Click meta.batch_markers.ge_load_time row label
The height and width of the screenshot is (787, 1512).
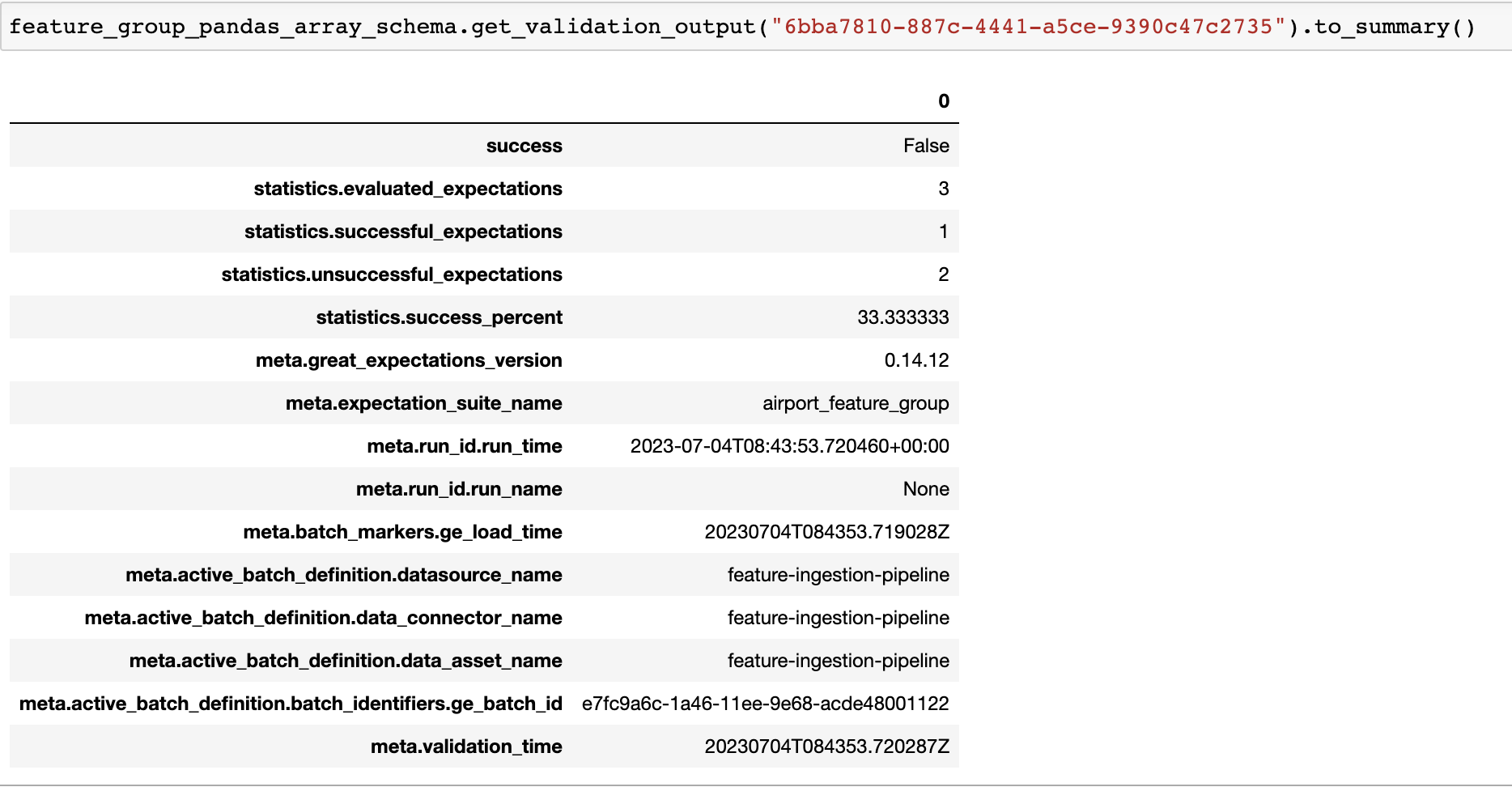[402, 532]
